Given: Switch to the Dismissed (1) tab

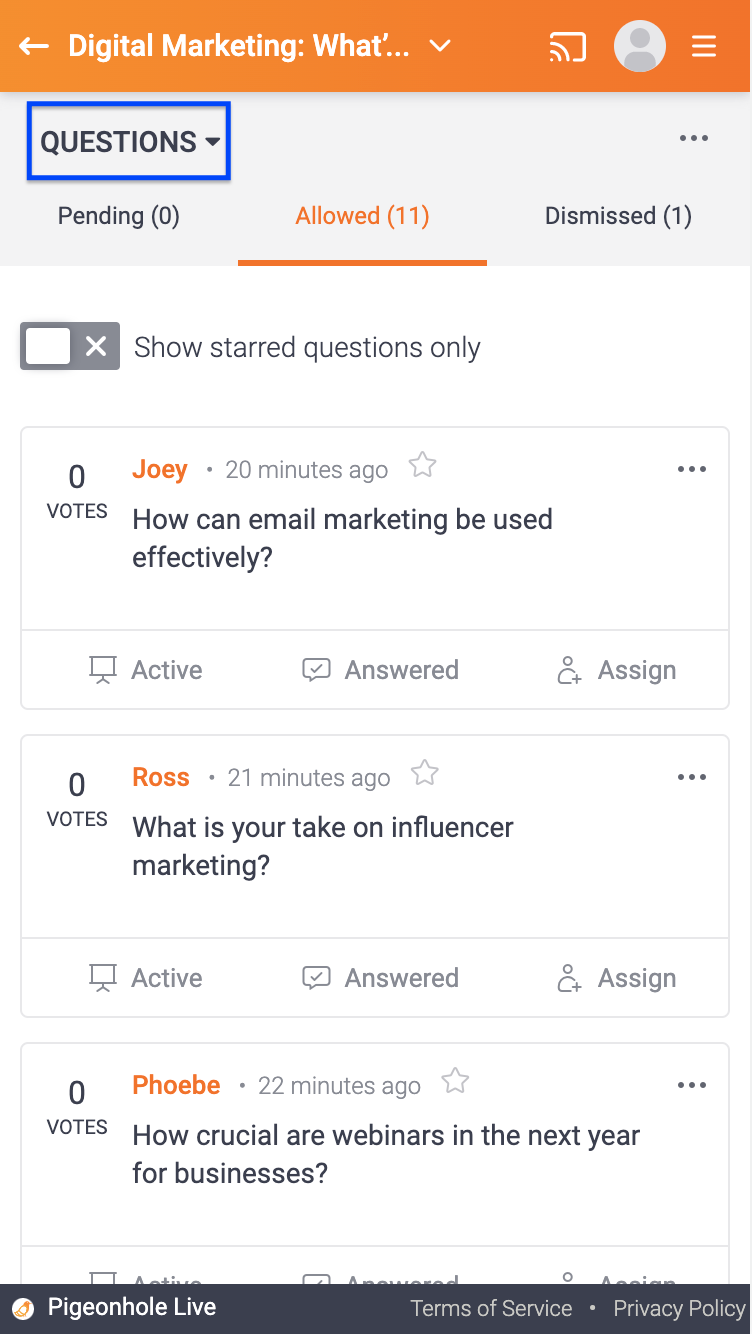Looking at the screenshot, I should 618,216.
